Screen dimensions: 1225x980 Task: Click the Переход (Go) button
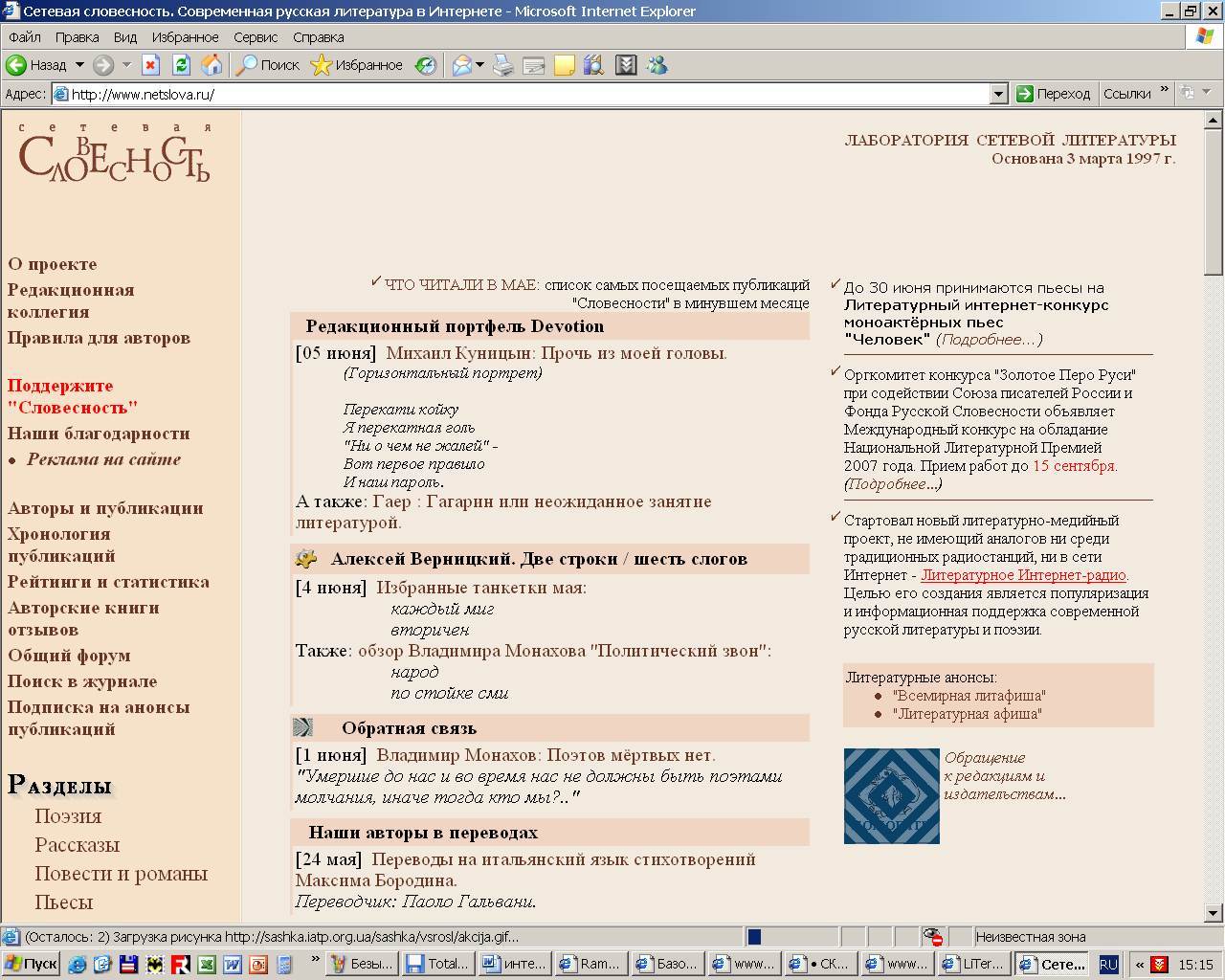pyautogui.click(x=1054, y=94)
